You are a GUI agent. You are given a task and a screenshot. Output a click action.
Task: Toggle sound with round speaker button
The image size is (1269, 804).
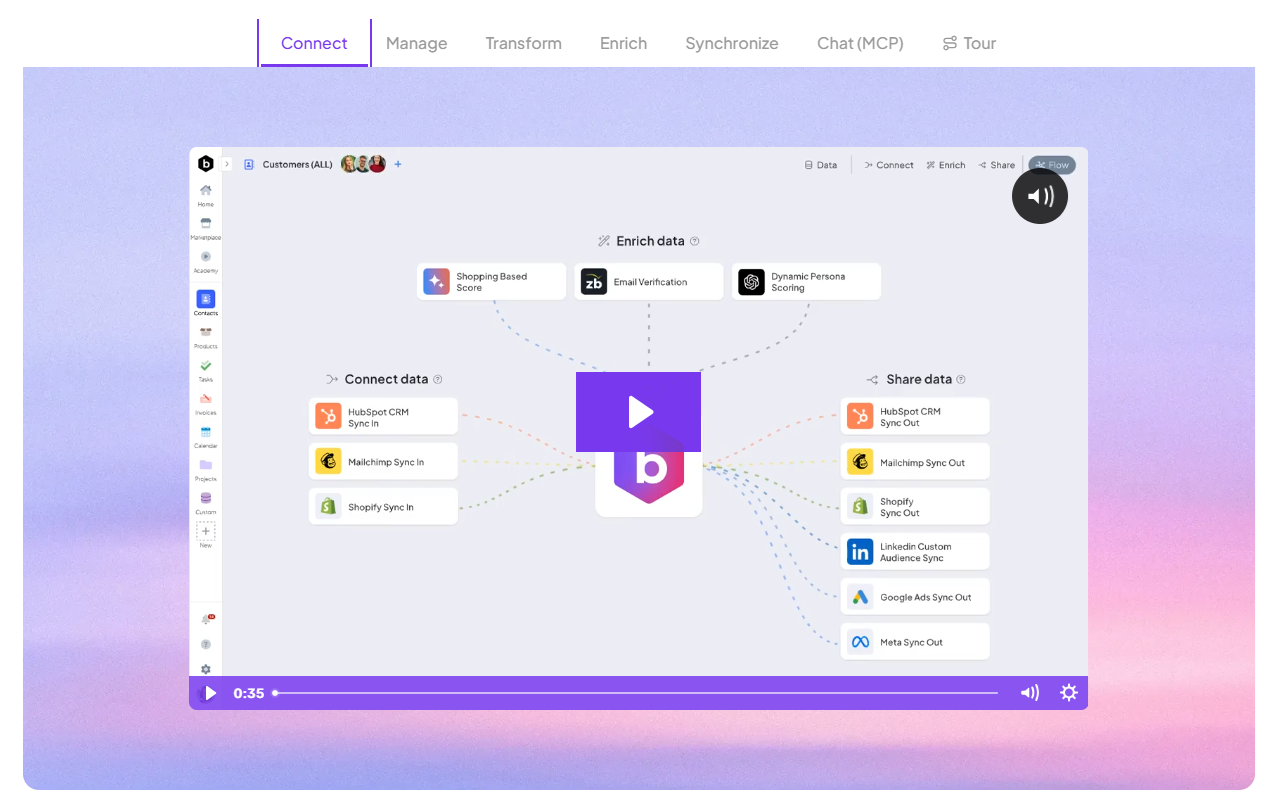[1040, 196]
